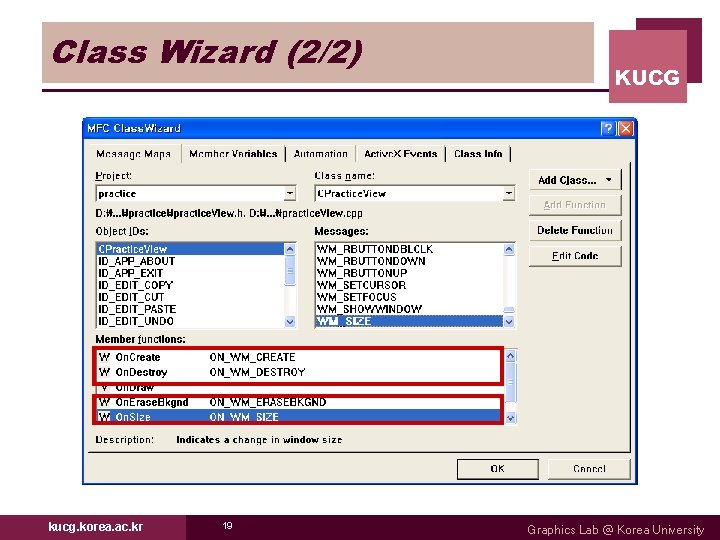Click the dialog help question-mark icon
This screenshot has width=720, height=540.
(x=608, y=128)
